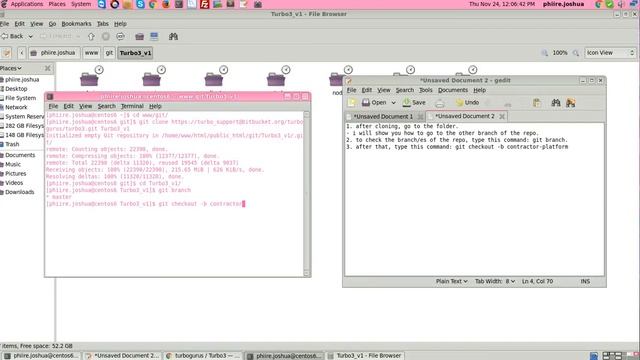Select Downloads in the Places sidebar

[20, 192]
